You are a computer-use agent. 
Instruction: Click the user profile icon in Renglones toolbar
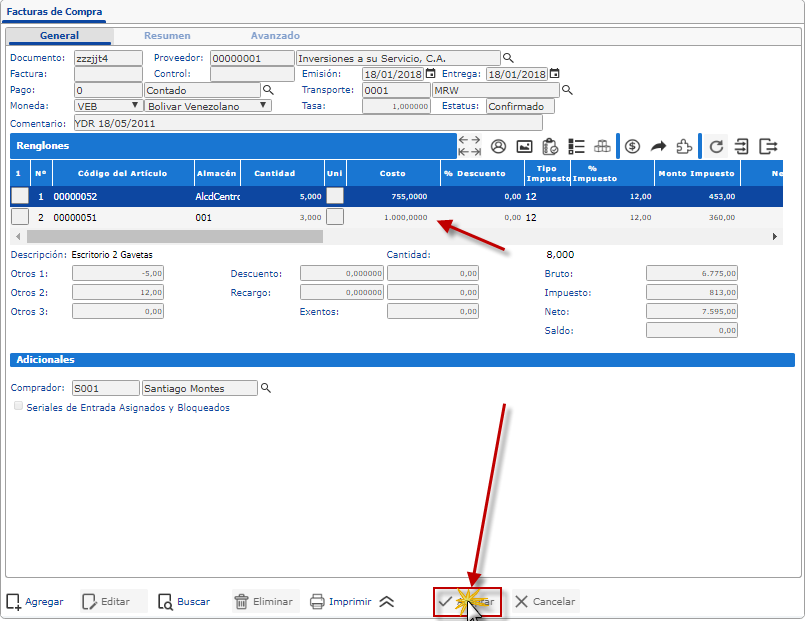click(497, 146)
